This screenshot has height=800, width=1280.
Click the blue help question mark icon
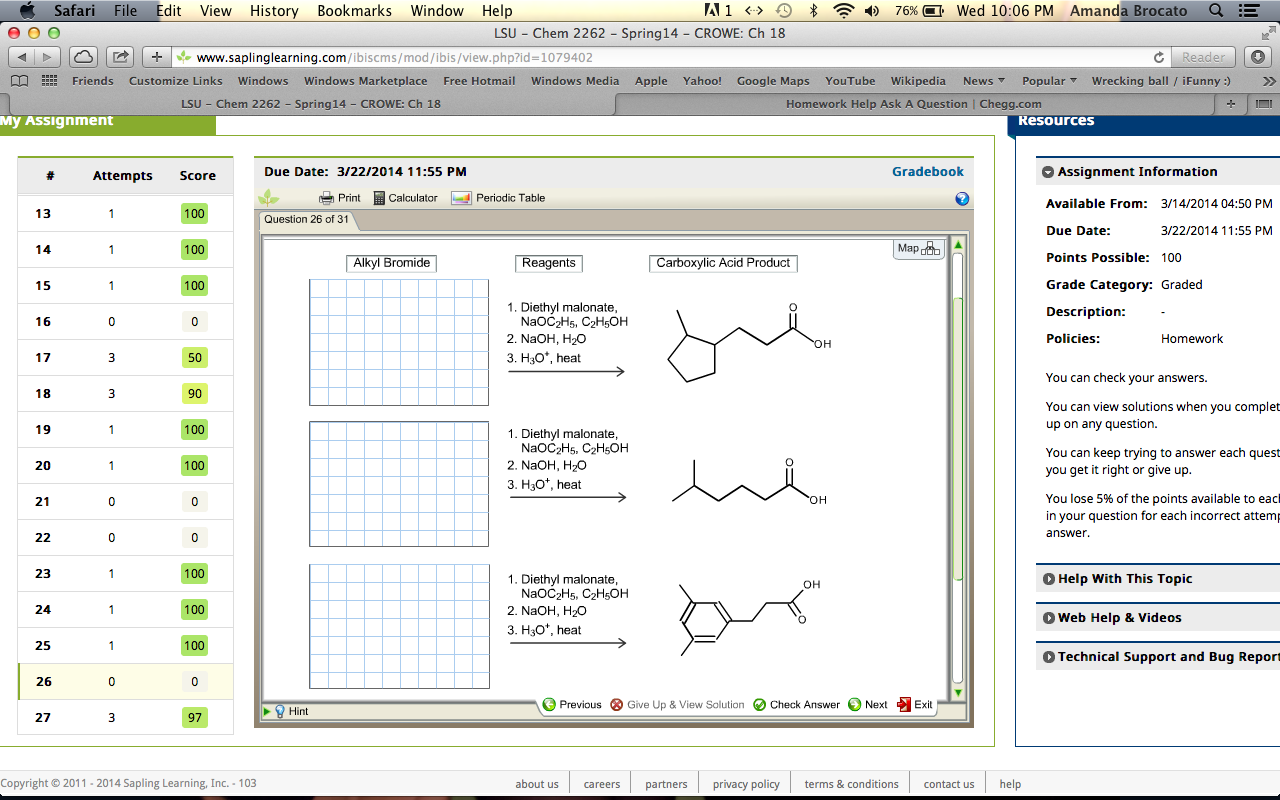tap(962, 199)
